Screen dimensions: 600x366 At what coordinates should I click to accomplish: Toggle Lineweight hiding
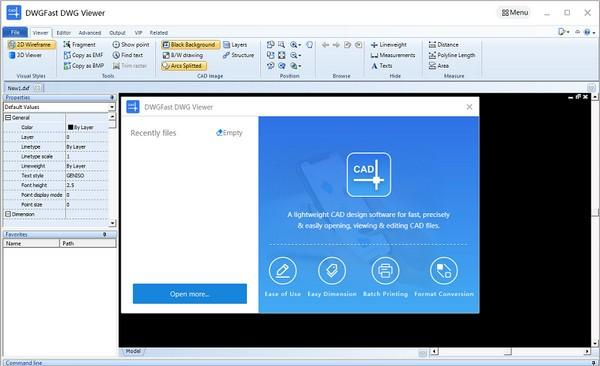coord(389,45)
